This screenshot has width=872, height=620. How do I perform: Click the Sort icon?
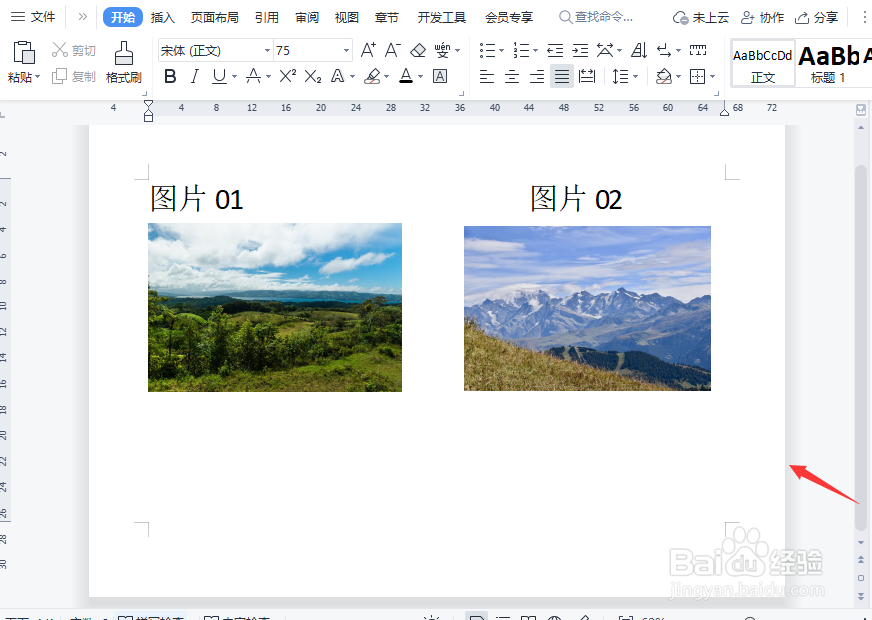pos(639,51)
